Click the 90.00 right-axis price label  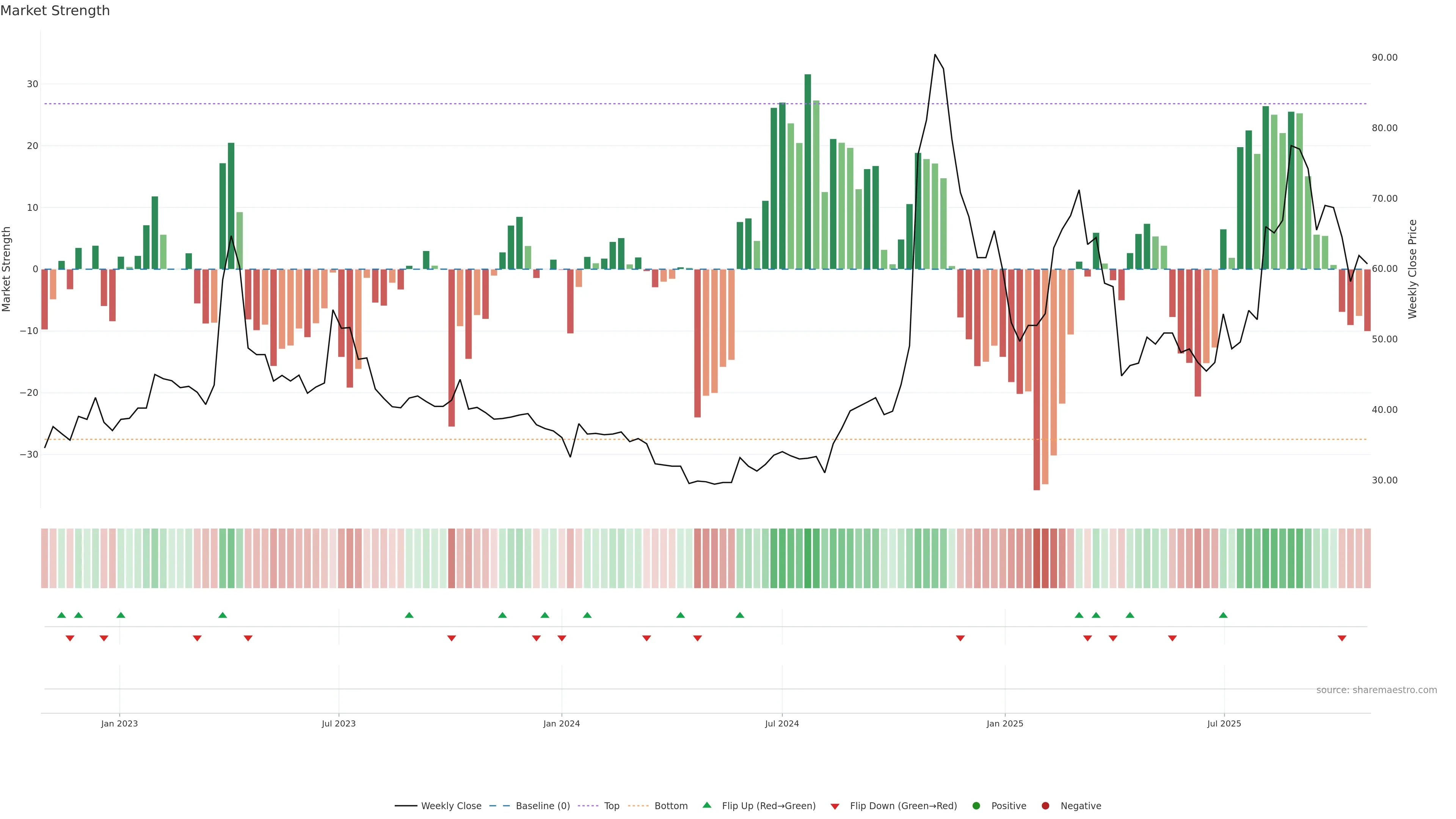(x=1384, y=58)
